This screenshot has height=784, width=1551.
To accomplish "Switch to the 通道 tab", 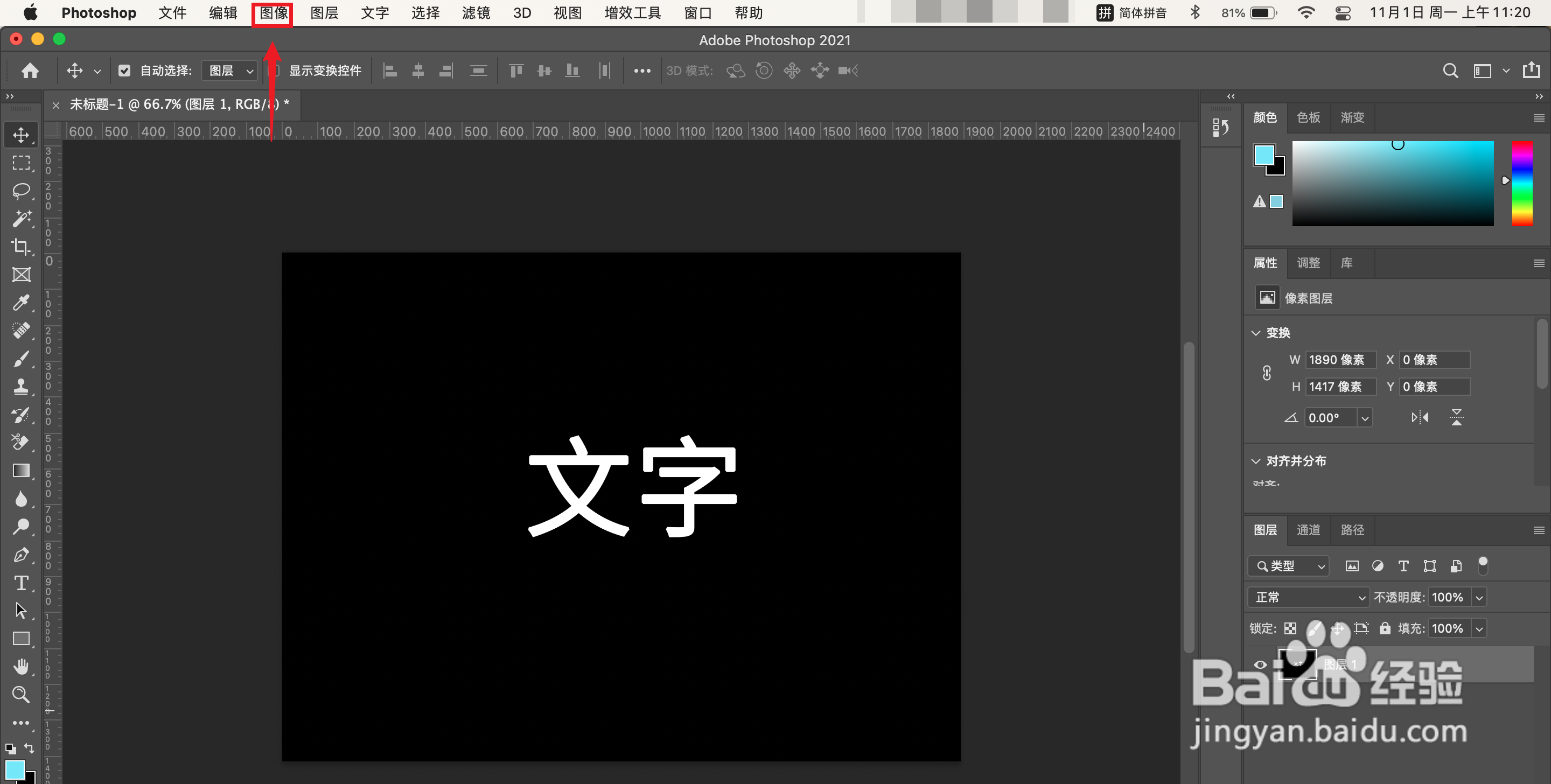I will tap(1308, 530).
